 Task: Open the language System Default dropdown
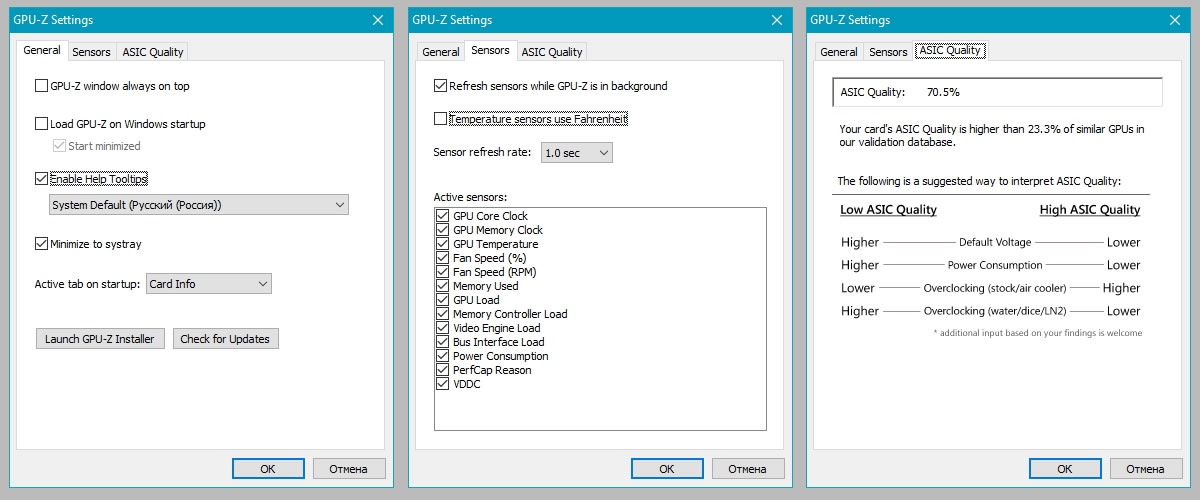pyautogui.click(x=198, y=205)
